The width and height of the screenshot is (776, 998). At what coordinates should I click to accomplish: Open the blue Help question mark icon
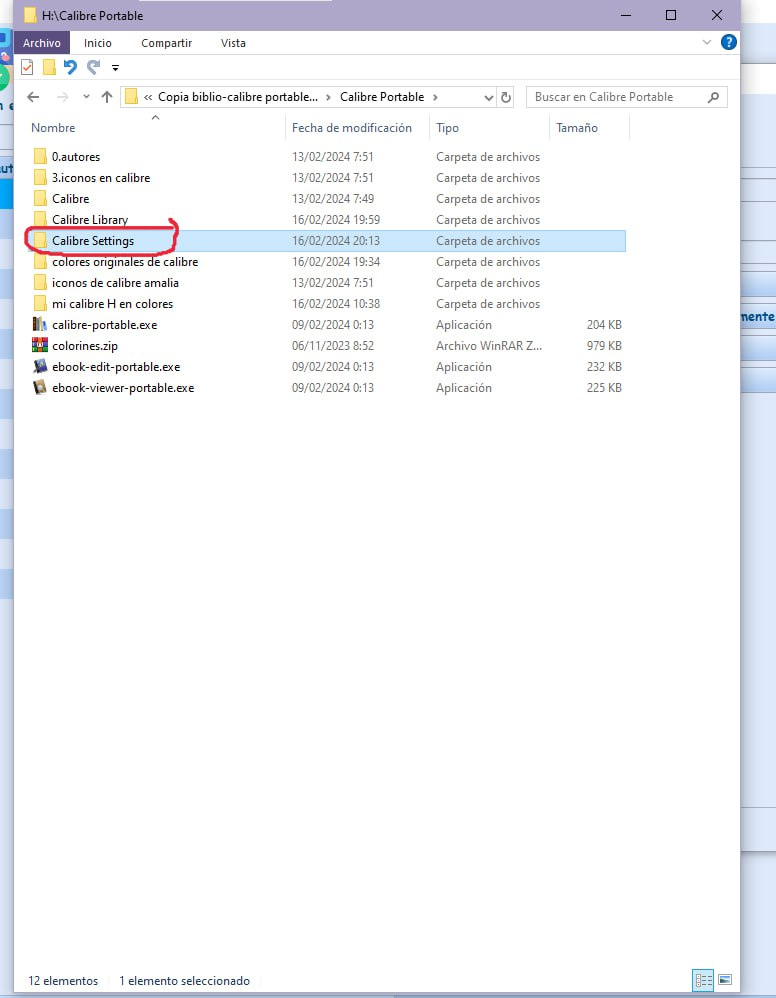728,43
